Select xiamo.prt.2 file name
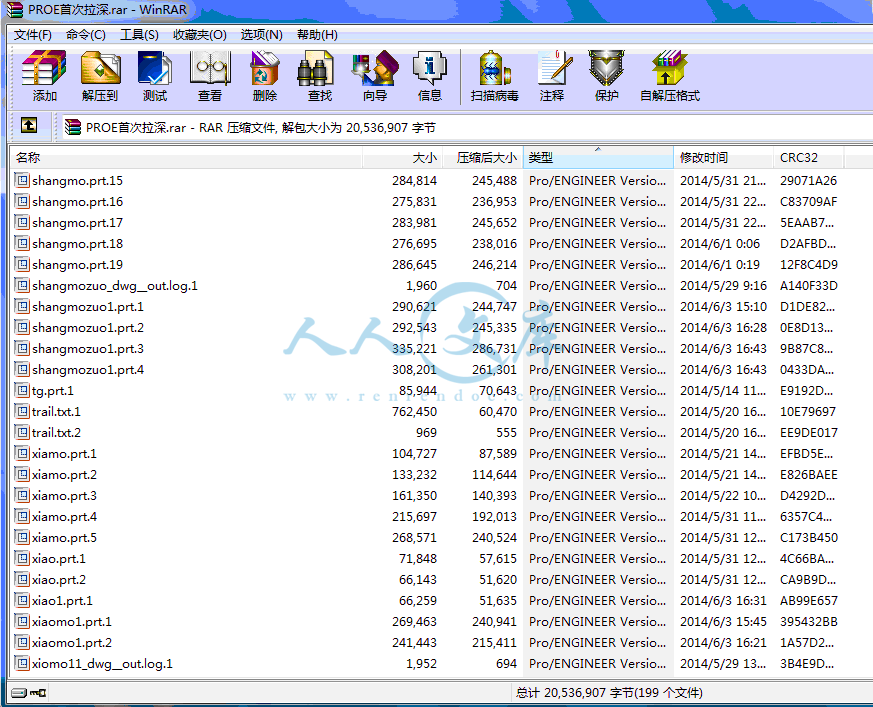 pos(64,474)
